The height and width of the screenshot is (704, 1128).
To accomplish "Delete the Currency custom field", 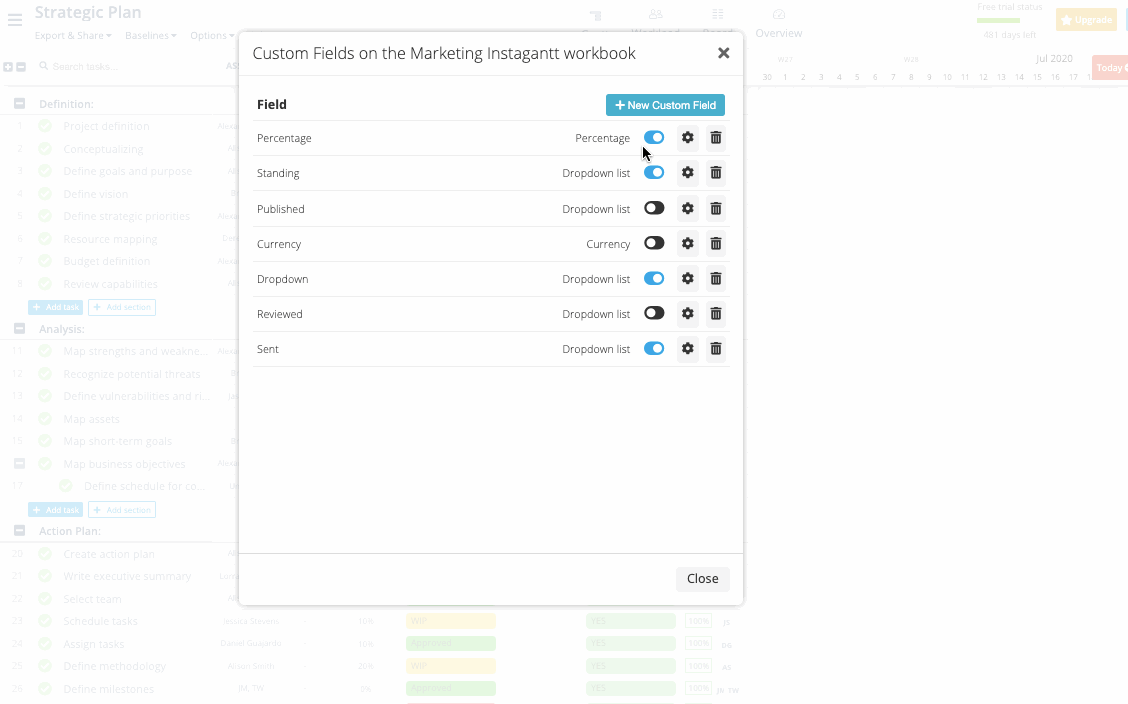I will (x=716, y=243).
